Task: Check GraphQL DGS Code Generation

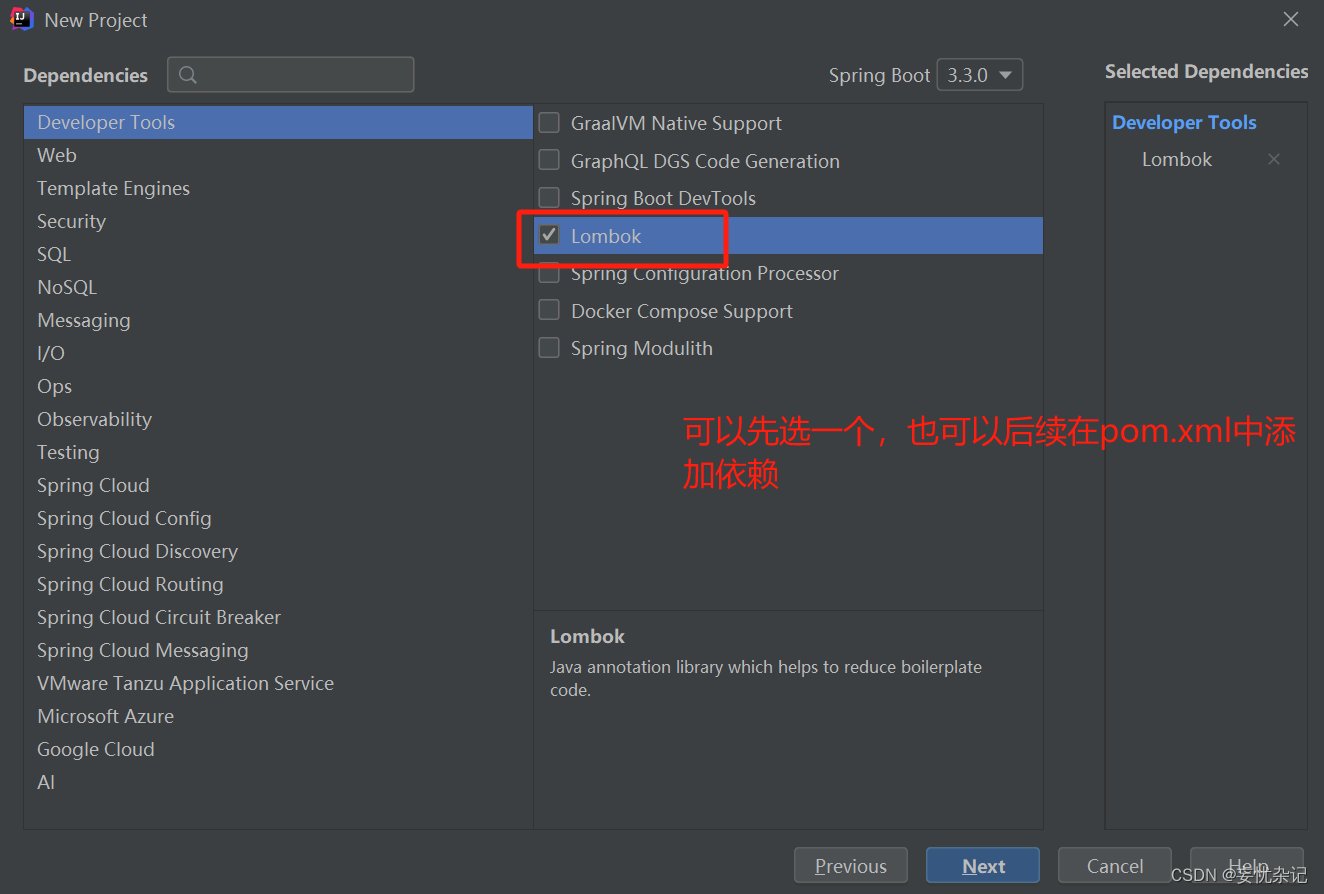Action: [x=549, y=160]
